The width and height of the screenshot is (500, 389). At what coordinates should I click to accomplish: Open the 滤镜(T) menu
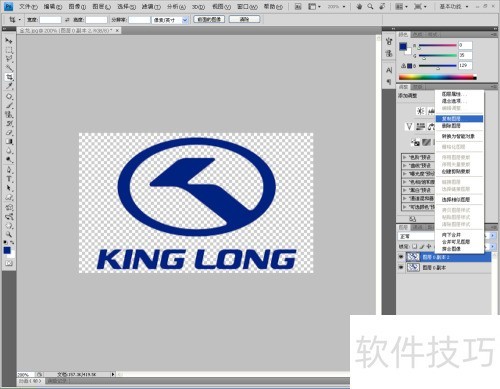click(151, 6)
